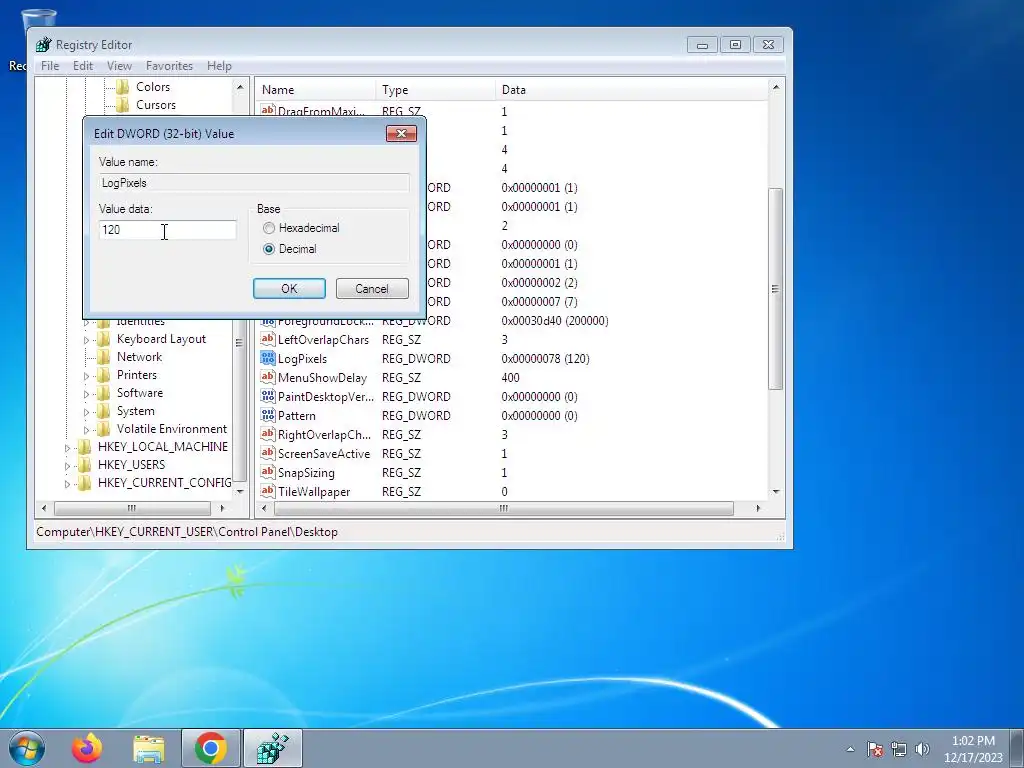Click the tree pane horizontal scrollbar thumb
This screenshot has width=1024, height=768.
click(x=132, y=508)
